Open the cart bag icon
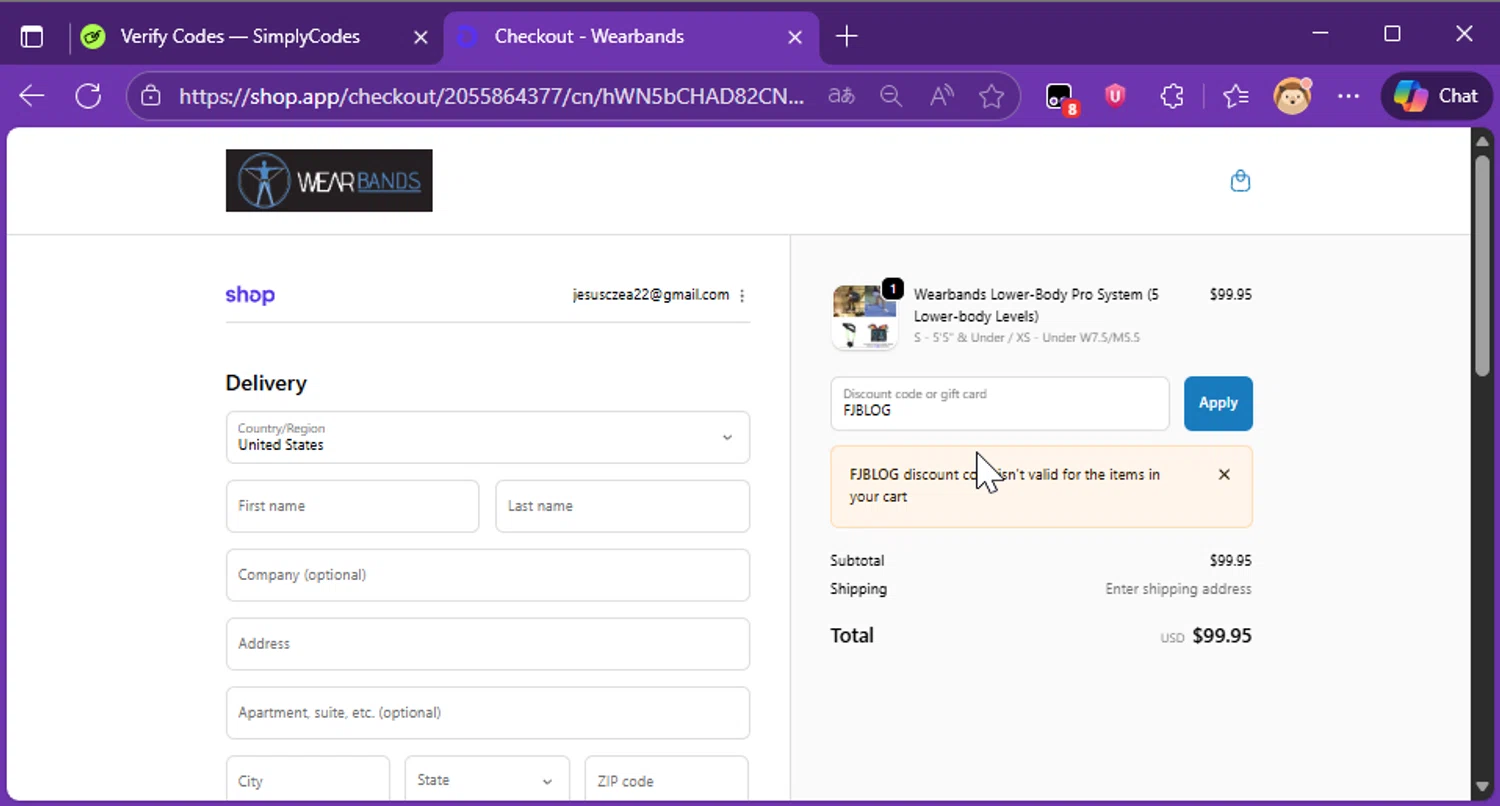1500x806 pixels. pos(1240,181)
